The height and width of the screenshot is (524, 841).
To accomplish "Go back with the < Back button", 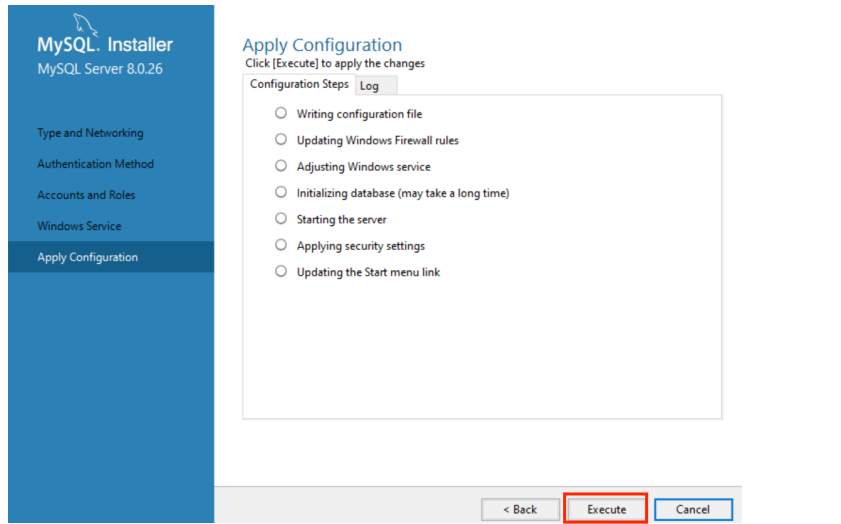I will [x=520, y=509].
